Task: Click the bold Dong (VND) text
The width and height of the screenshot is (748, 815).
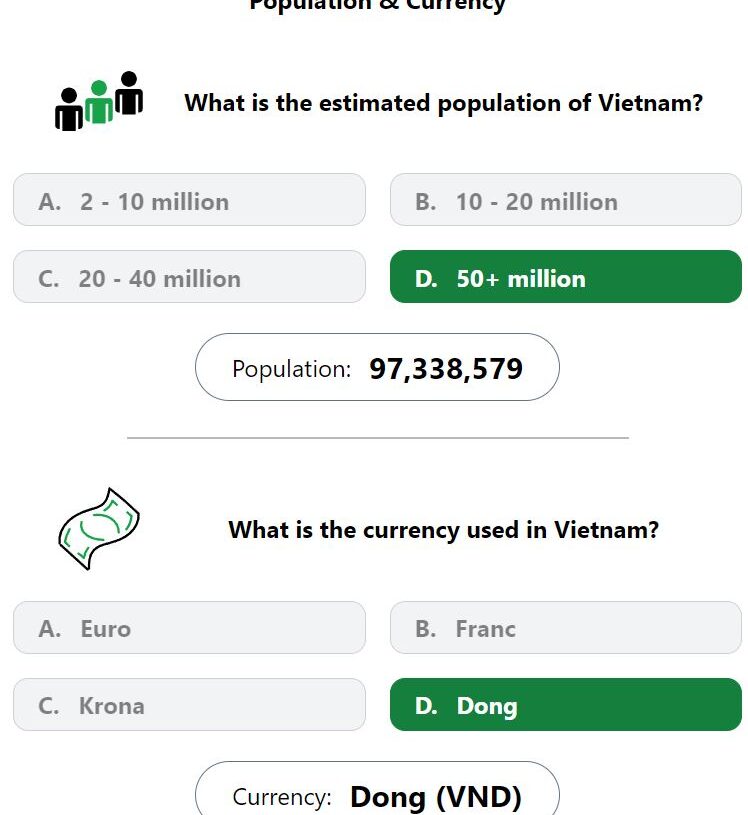Action: click(x=436, y=797)
